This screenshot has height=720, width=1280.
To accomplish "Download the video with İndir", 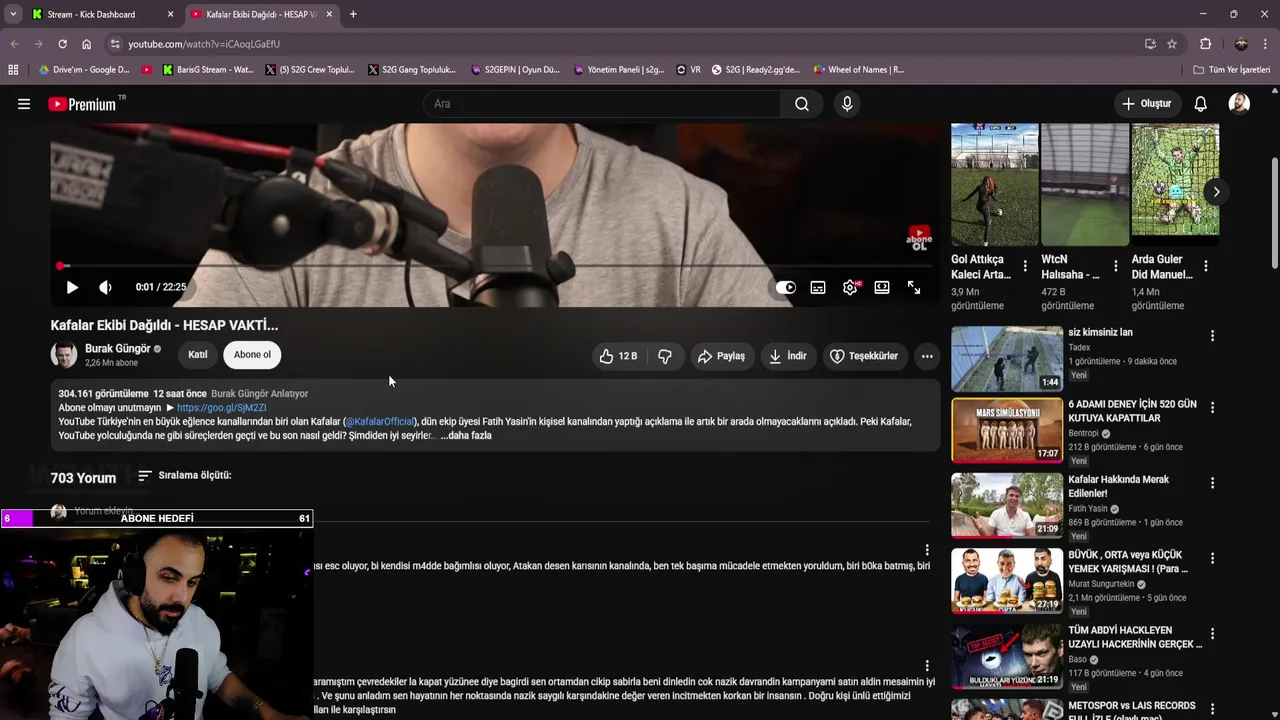I will coord(787,356).
